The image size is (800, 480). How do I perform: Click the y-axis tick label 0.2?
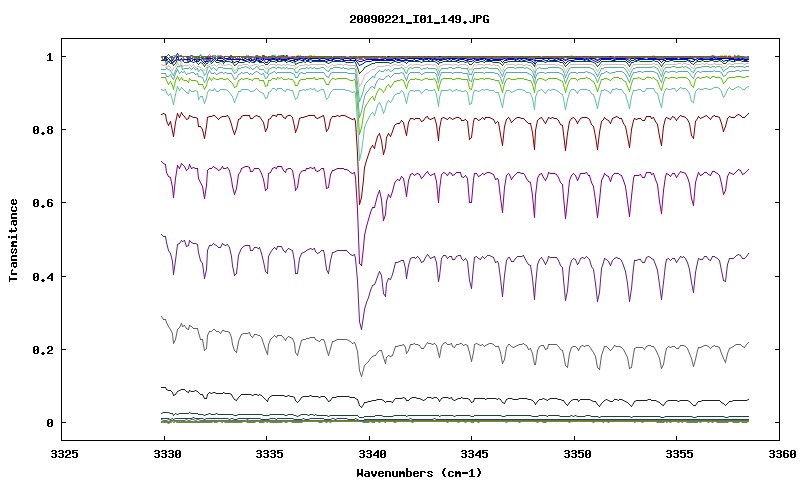pyautogui.click(x=43, y=350)
